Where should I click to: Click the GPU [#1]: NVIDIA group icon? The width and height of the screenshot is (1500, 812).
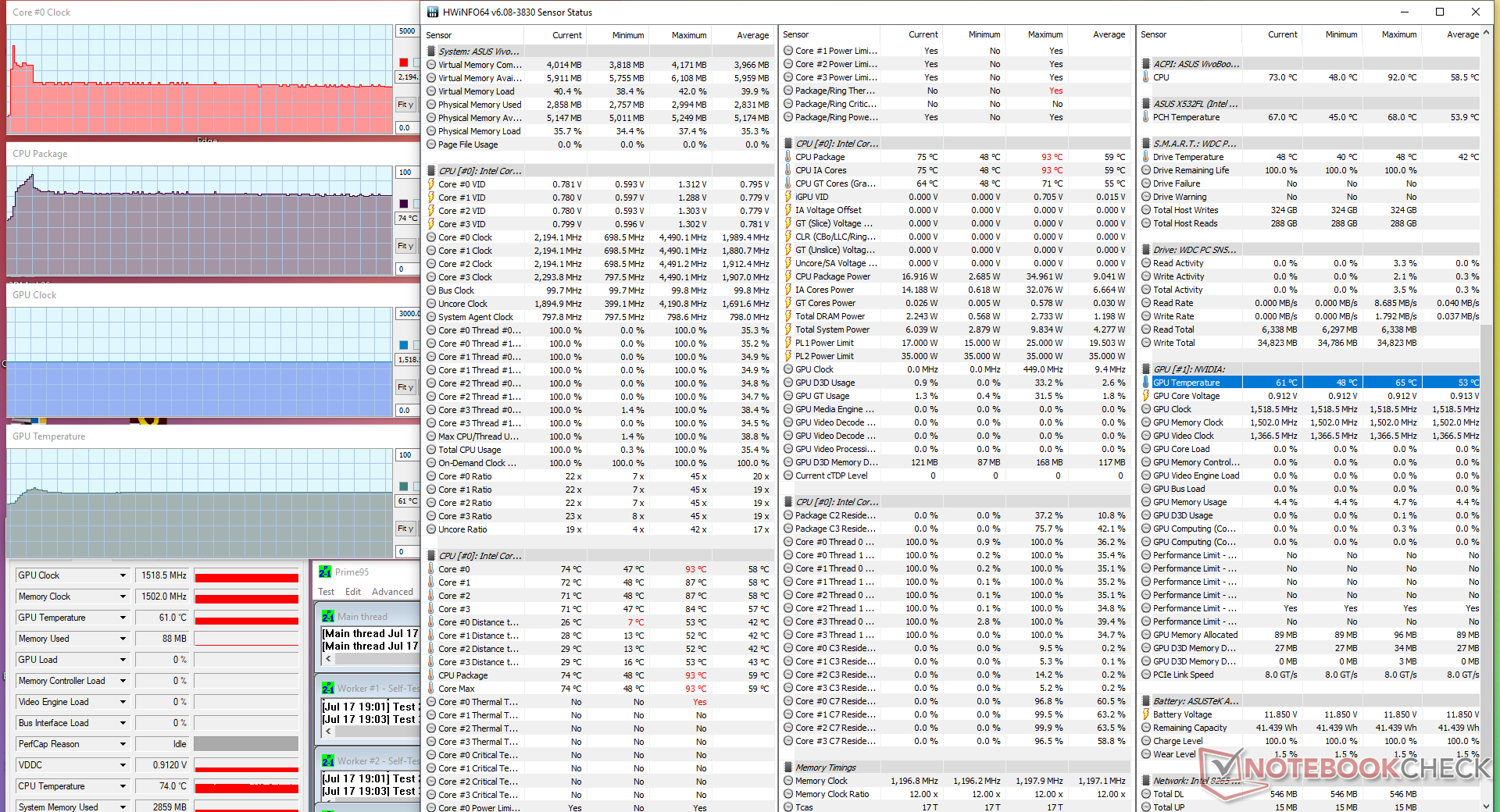(1146, 369)
